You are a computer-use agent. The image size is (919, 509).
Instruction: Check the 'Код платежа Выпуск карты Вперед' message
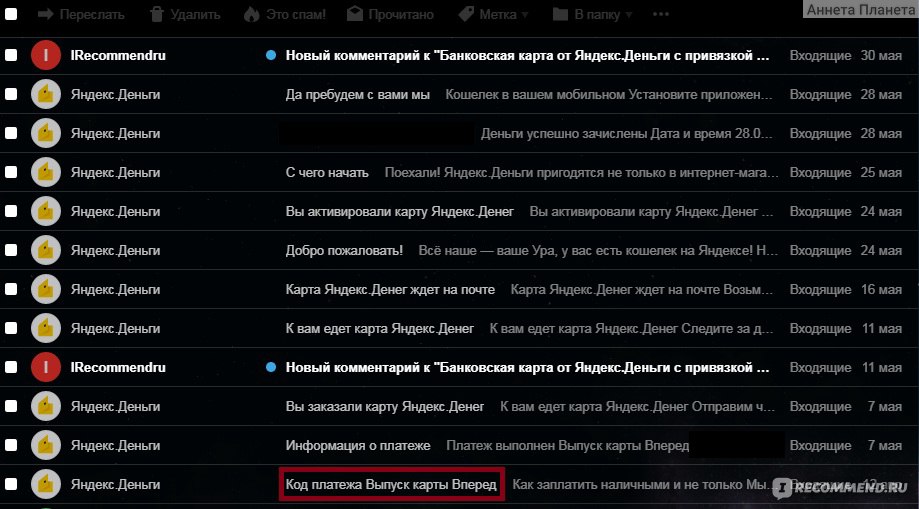coord(11,484)
